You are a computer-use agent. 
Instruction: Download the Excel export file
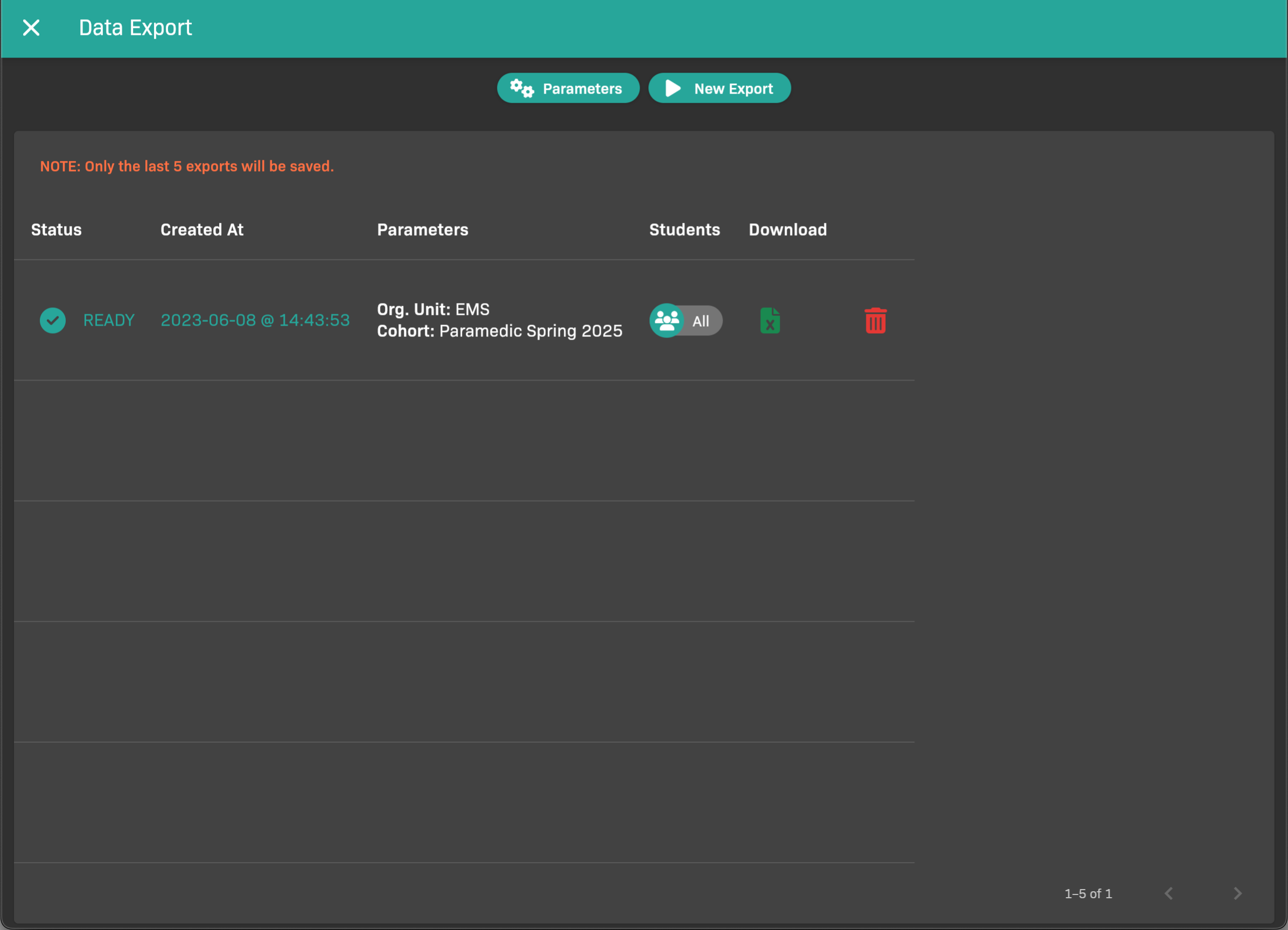tap(769, 321)
